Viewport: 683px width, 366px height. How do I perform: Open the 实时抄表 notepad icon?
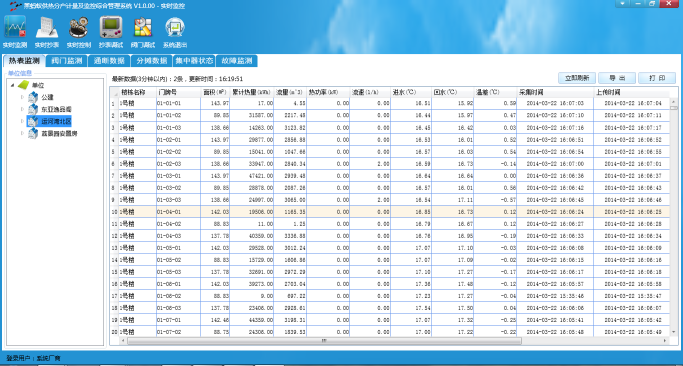(x=47, y=27)
